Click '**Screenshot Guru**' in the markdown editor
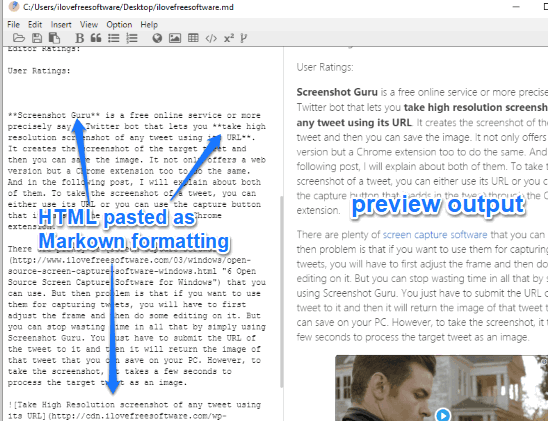 tap(54, 115)
